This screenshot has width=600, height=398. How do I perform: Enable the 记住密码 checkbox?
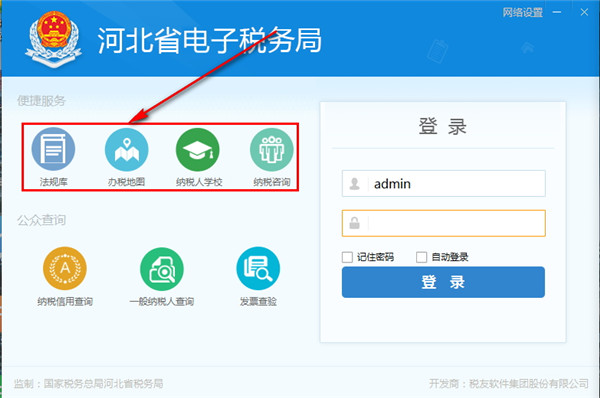click(347, 257)
